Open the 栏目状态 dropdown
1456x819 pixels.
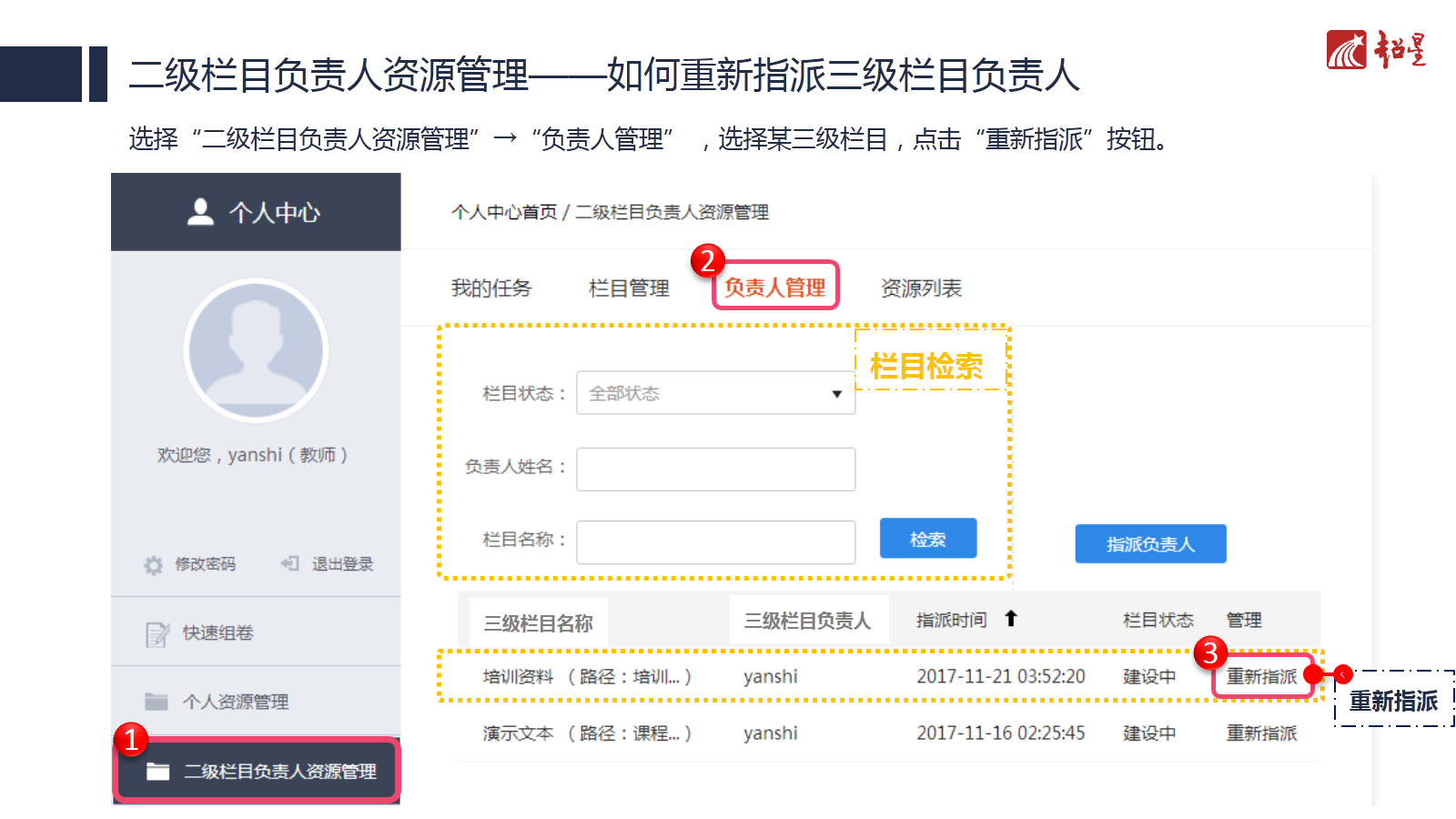tap(715, 393)
